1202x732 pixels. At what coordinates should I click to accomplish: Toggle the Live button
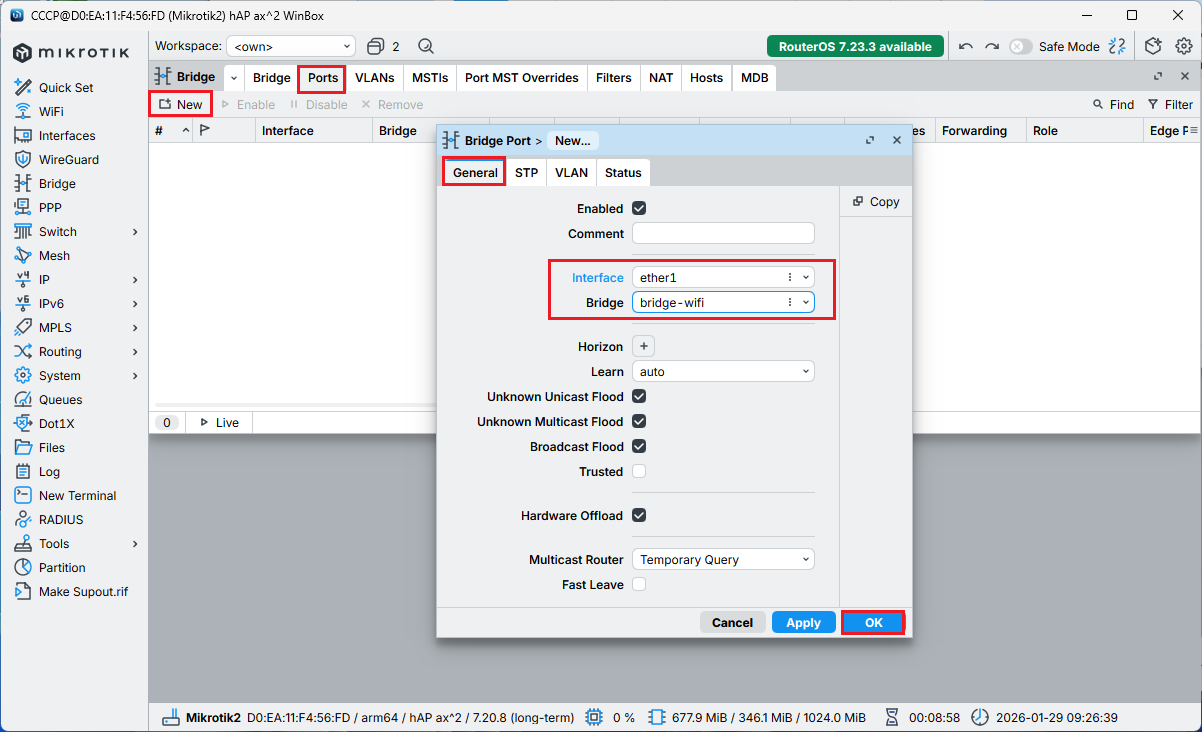pyautogui.click(x=219, y=423)
